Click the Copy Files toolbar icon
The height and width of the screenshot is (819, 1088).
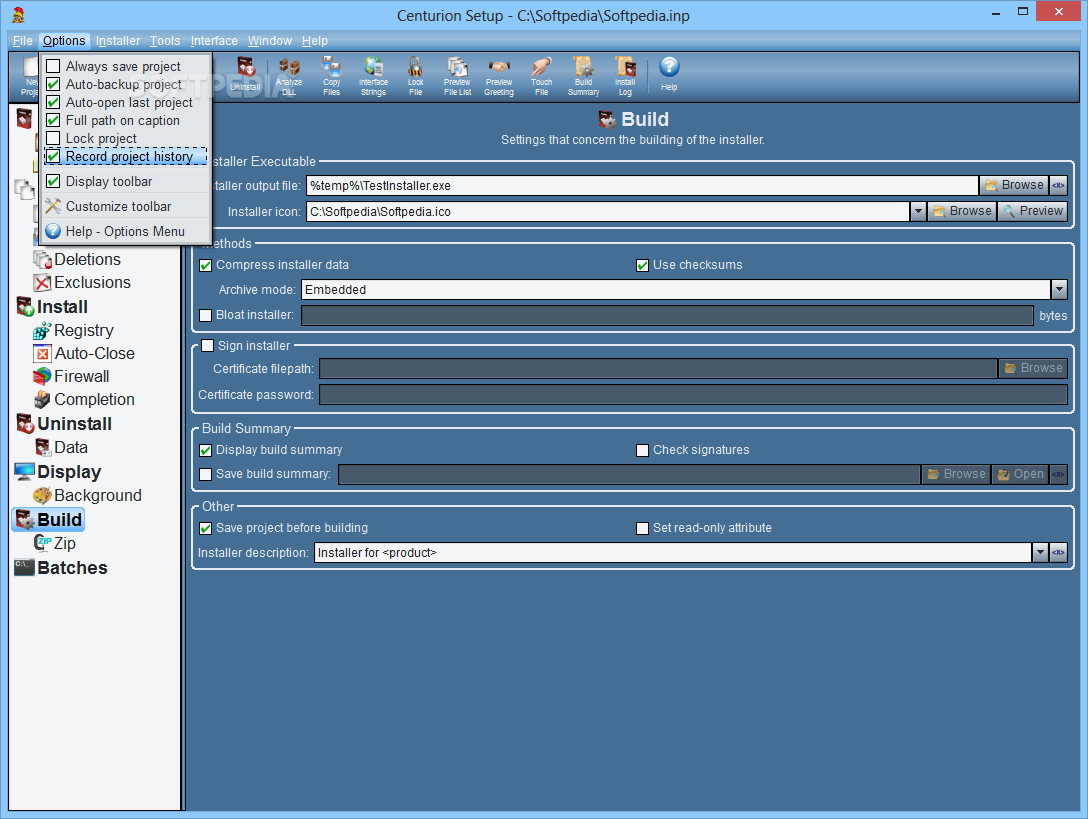tap(332, 76)
